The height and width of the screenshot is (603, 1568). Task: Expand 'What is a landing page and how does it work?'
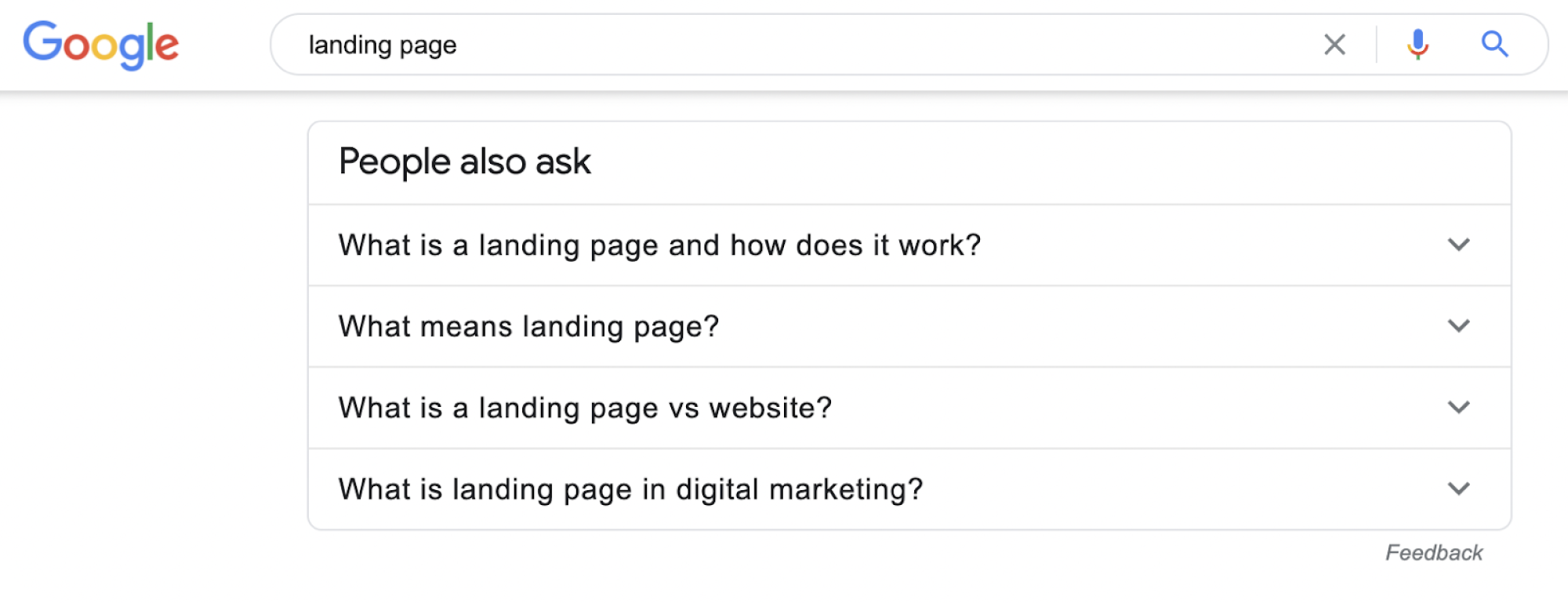(1459, 245)
